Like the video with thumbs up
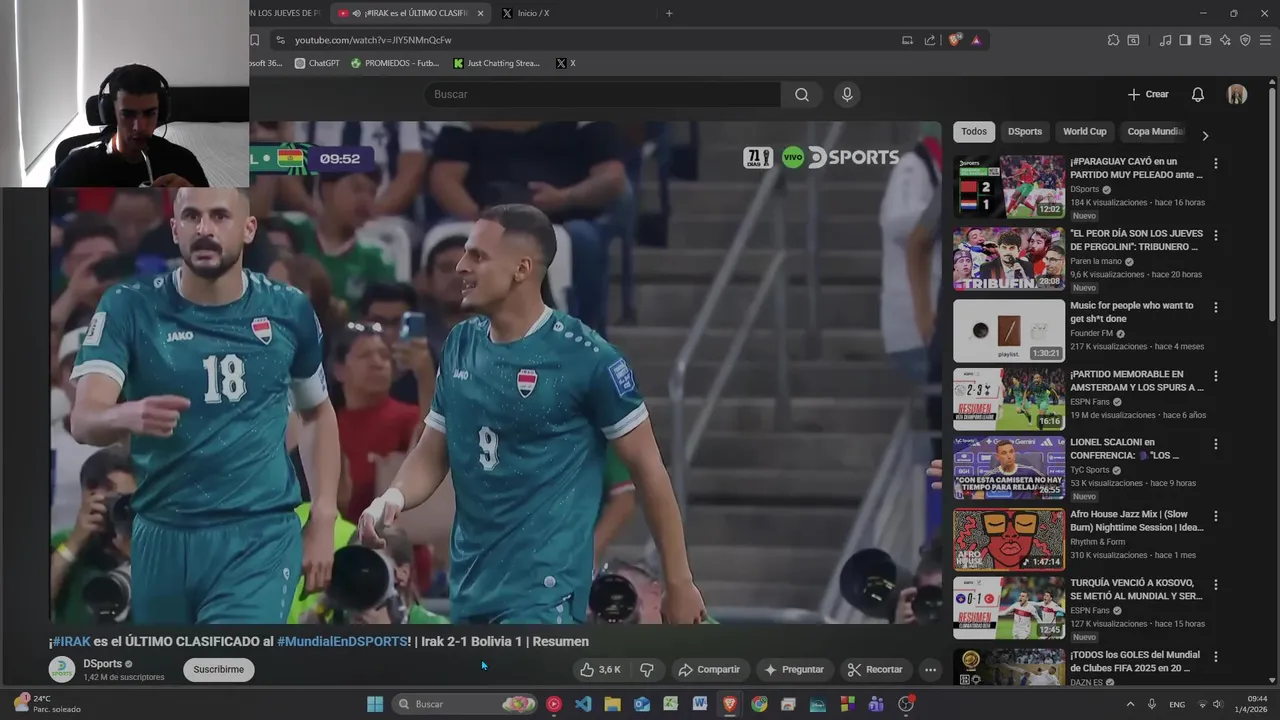This screenshot has width=1280, height=720. click(x=601, y=669)
